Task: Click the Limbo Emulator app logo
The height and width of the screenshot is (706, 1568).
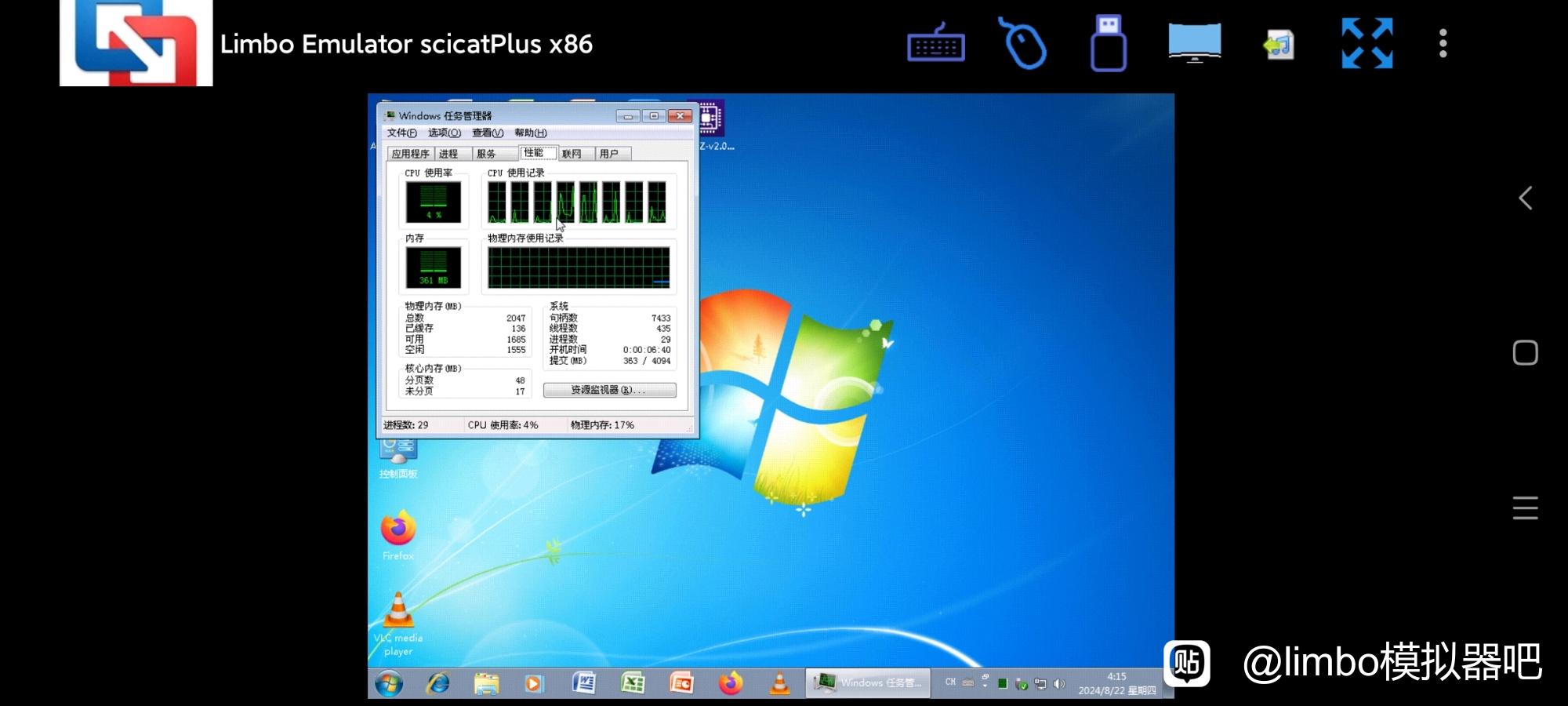Action: click(136, 43)
